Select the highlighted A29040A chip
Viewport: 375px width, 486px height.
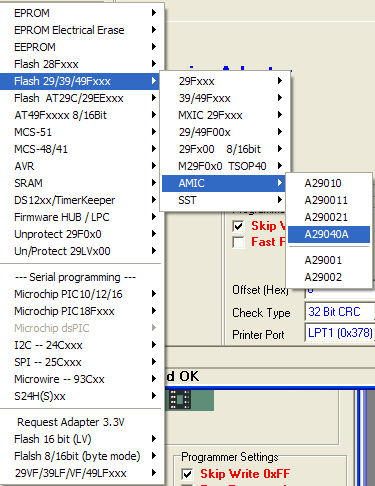click(x=329, y=234)
